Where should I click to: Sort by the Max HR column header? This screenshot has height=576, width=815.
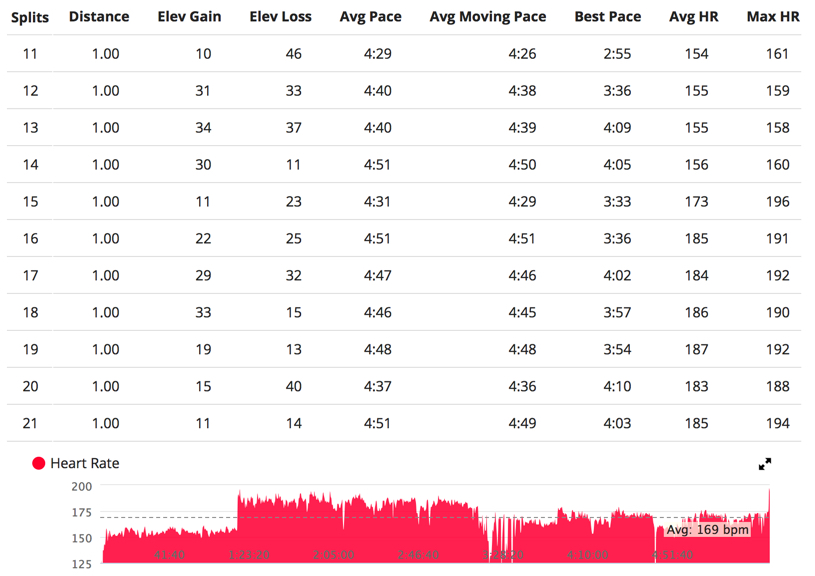[x=773, y=17]
